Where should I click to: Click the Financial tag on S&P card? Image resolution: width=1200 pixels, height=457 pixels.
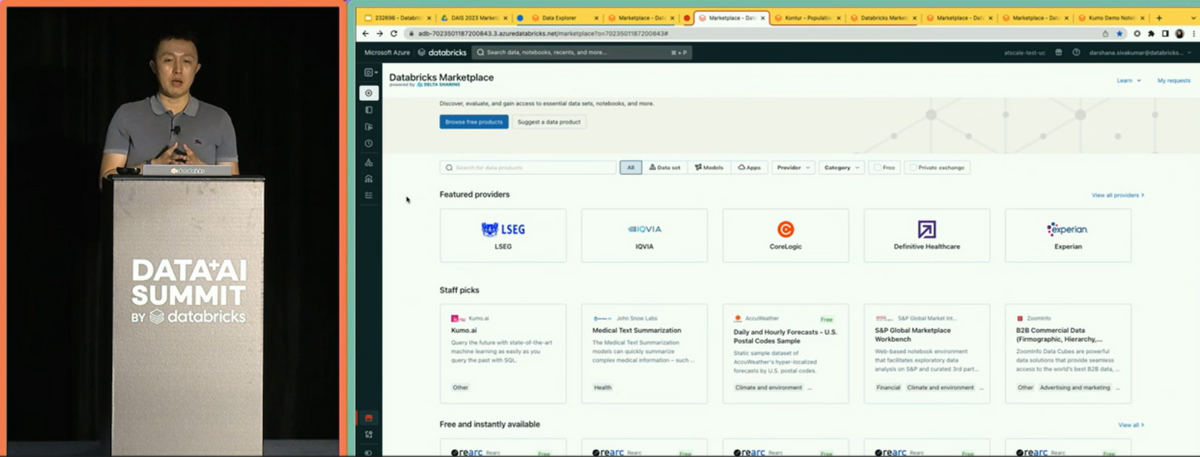(888, 387)
